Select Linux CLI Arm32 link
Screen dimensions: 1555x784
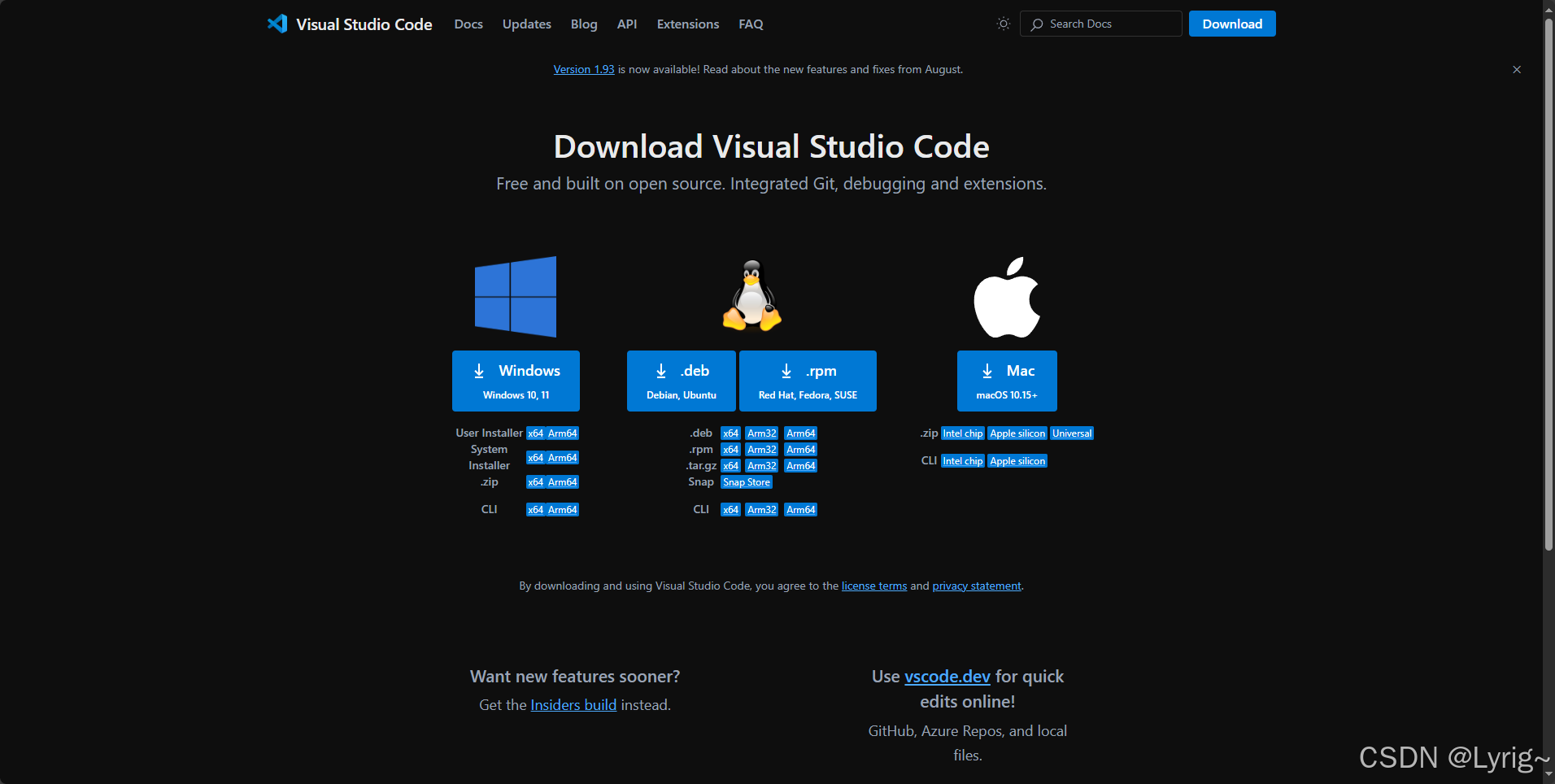click(x=762, y=510)
